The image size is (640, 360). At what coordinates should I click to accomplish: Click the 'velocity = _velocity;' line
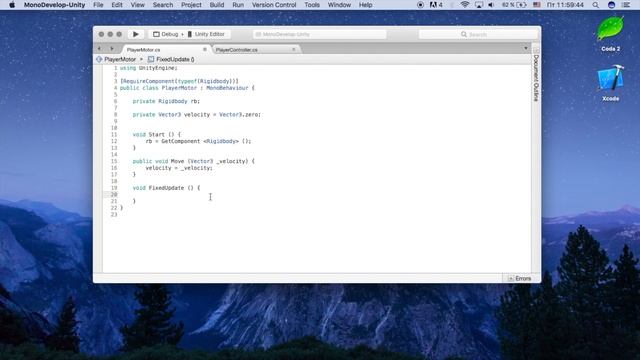[179, 168]
